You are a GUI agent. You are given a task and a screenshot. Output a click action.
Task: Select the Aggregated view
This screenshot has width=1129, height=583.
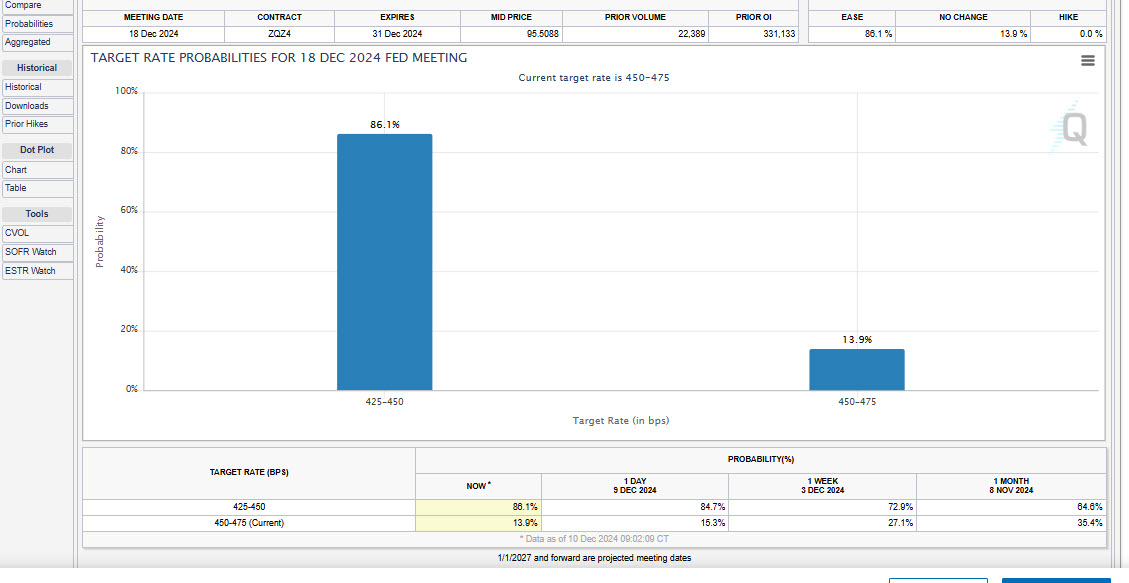tap(36, 42)
